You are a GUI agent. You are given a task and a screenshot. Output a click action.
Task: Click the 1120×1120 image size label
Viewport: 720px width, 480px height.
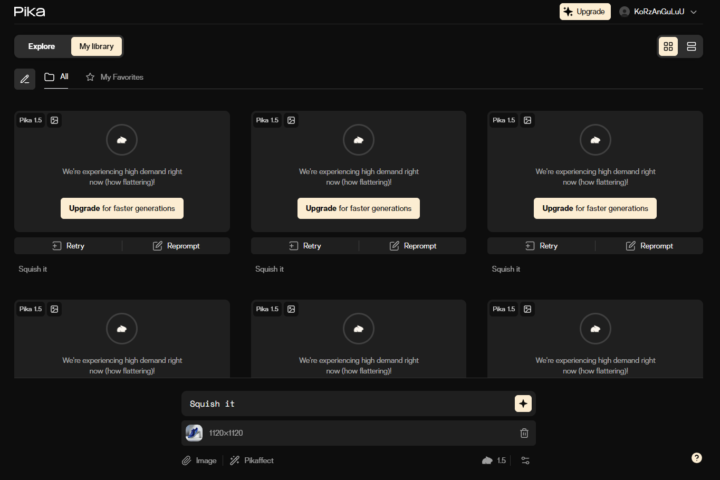coord(226,433)
